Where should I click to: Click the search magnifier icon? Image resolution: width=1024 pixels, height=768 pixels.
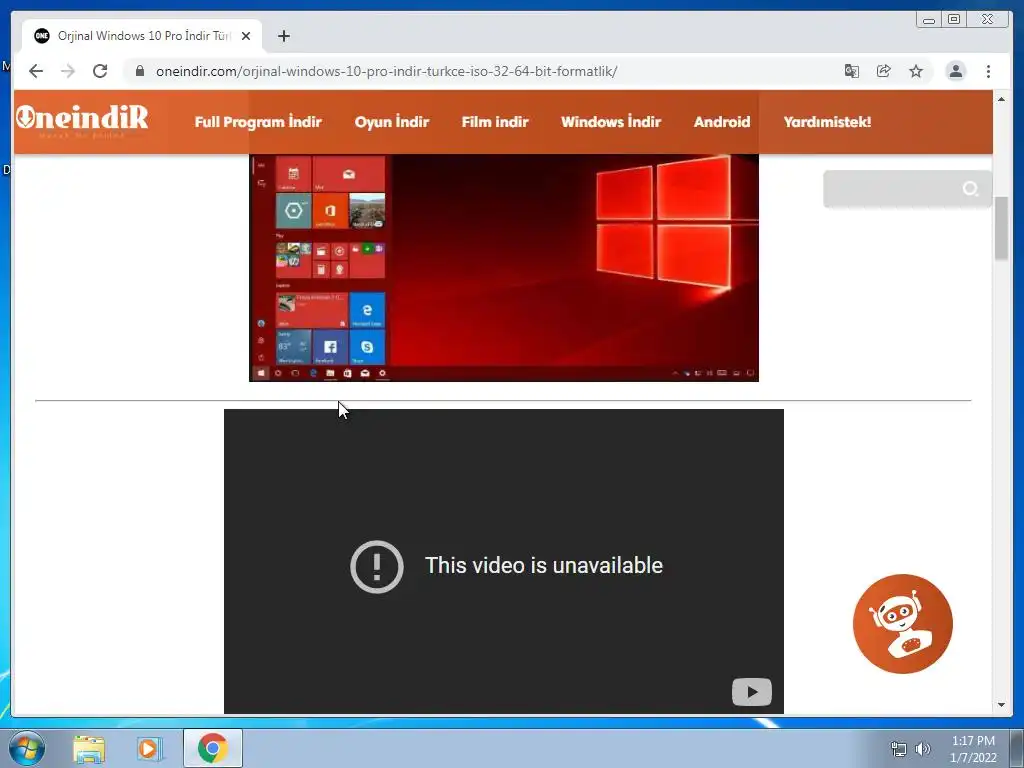[x=970, y=189]
